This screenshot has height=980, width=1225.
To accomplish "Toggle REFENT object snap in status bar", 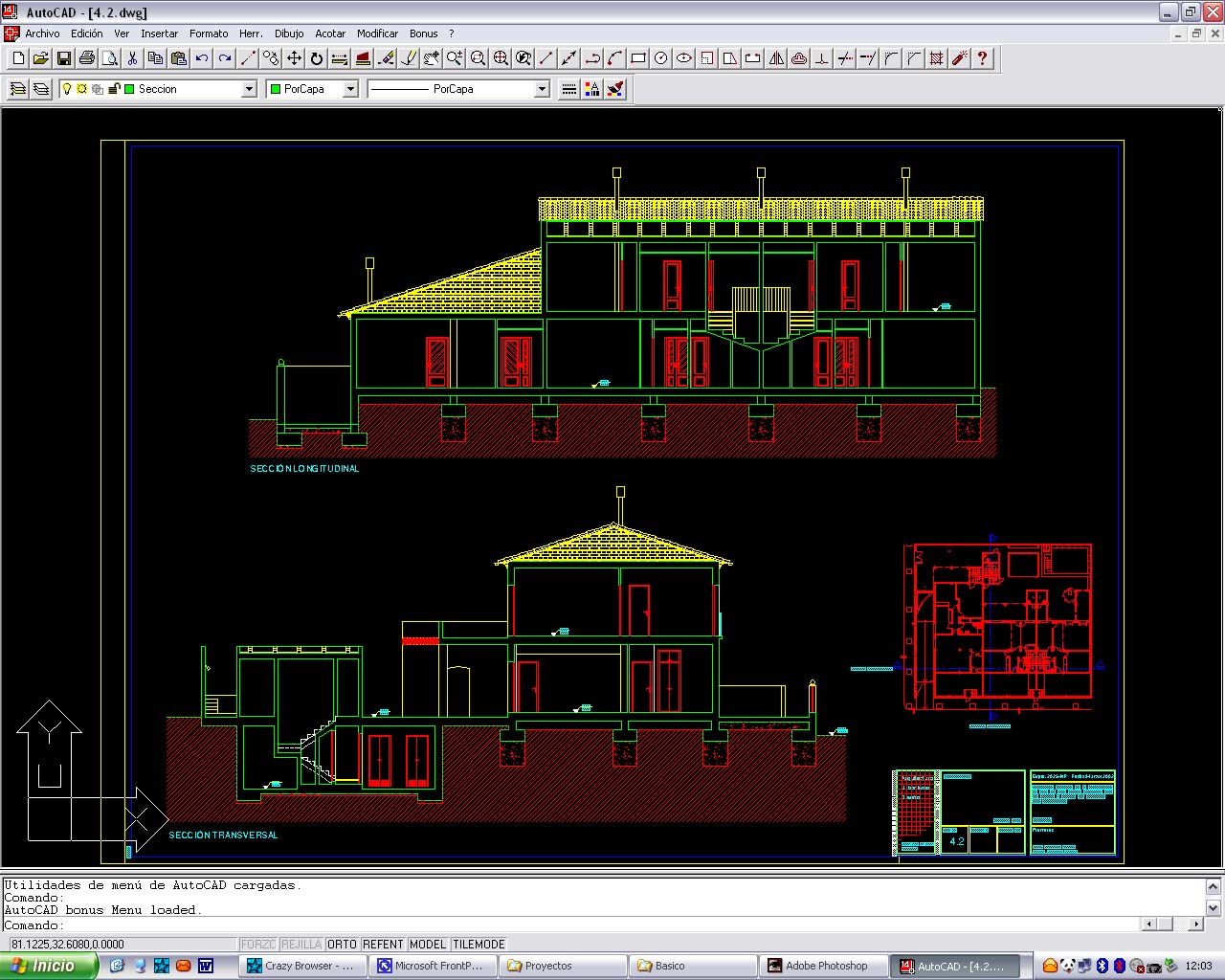I will (x=383, y=944).
